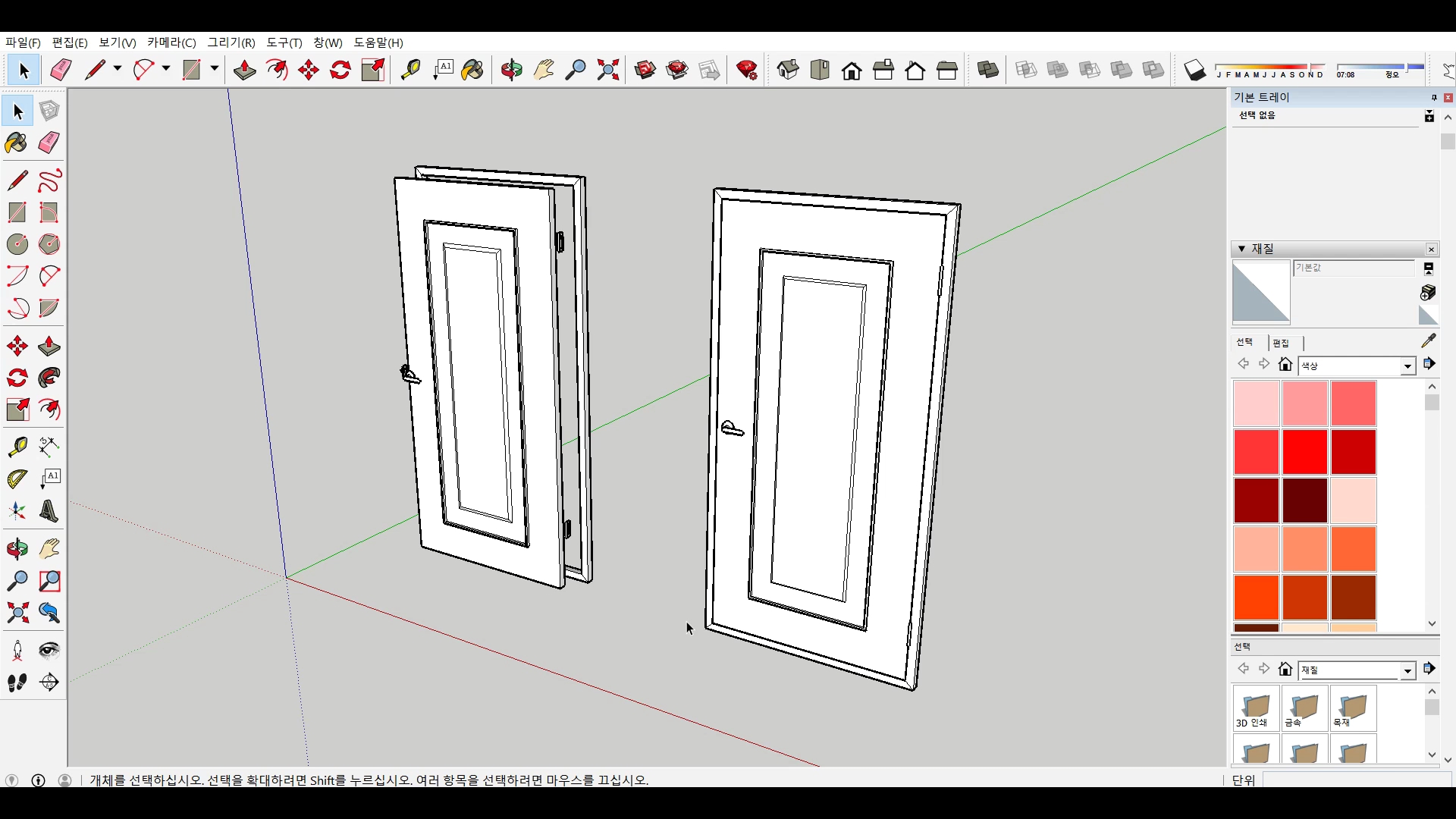1456x819 pixels.
Task: Select the Paint Bucket tool in left toolbar
Action: pyautogui.click(x=17, y=143)
